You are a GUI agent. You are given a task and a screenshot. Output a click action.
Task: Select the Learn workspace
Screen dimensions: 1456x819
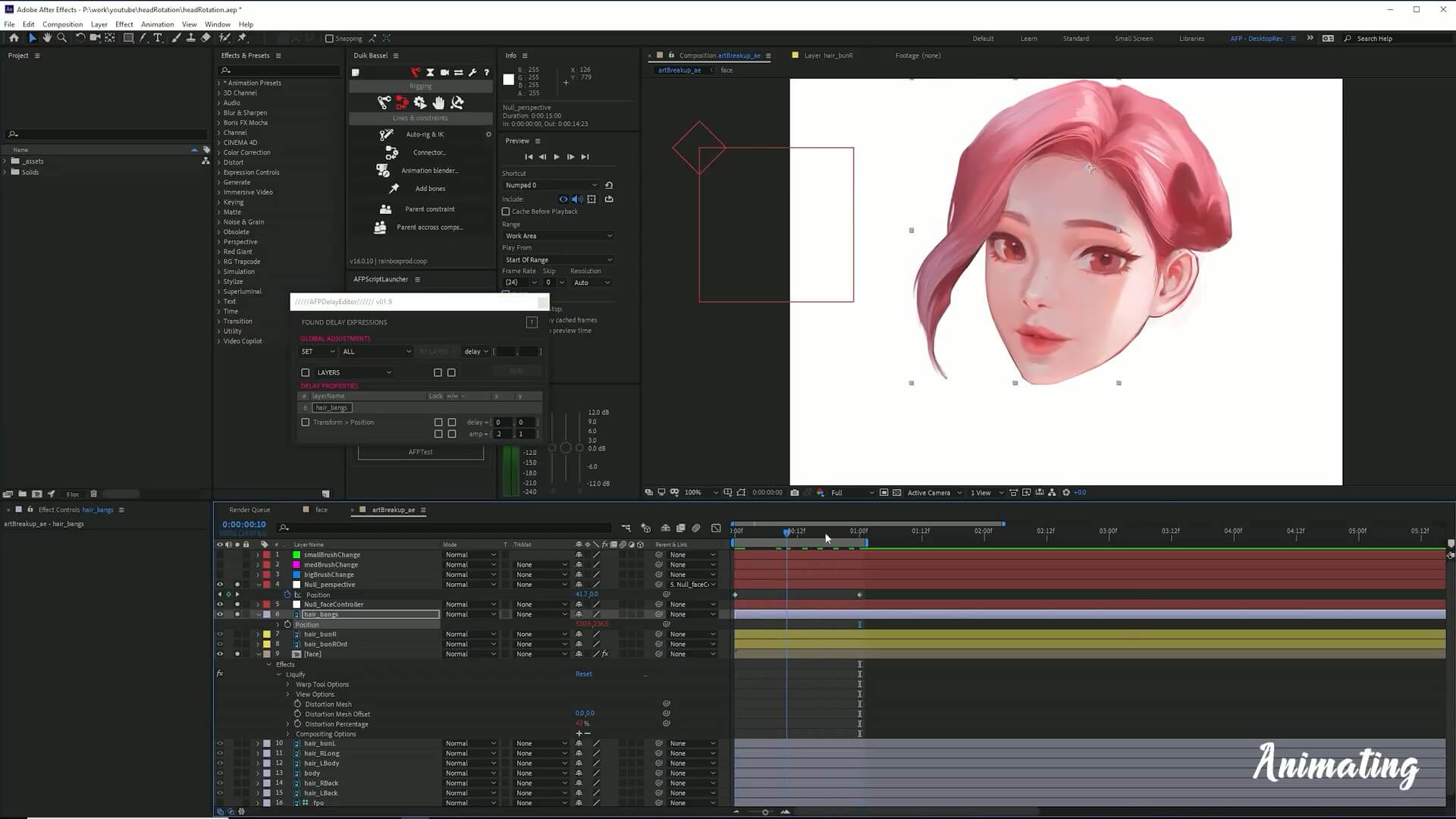(x=1028, y=39)
